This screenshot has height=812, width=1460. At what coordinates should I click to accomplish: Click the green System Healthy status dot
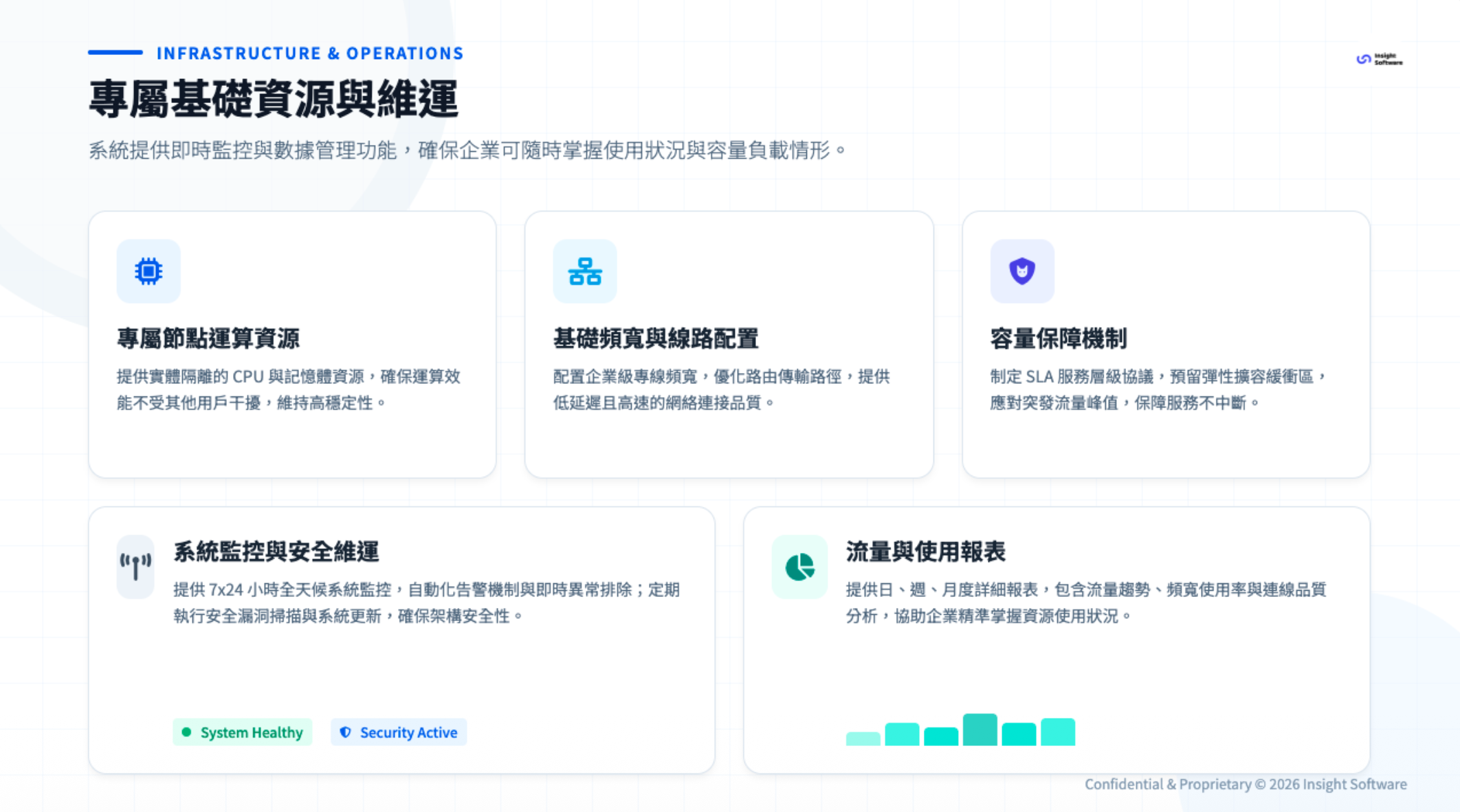click(x=186, y=732)
